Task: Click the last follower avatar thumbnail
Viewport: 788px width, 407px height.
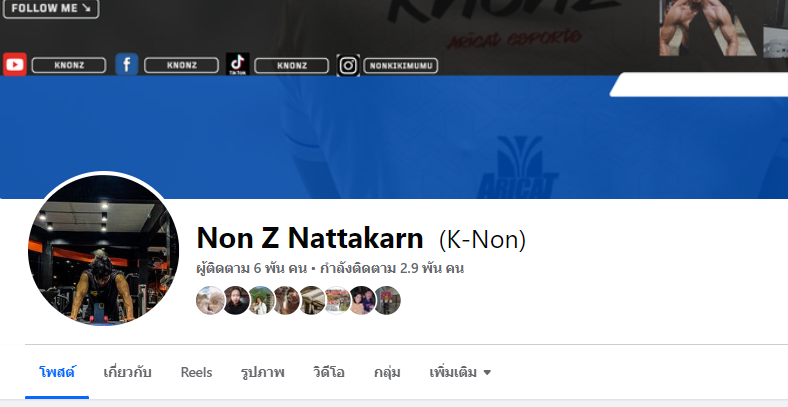Action: pyautogui.click(x=387, y=300)
